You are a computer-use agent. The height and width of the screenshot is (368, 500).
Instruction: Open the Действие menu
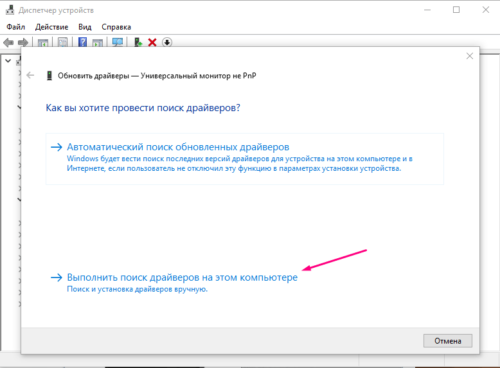click(52, 27)
